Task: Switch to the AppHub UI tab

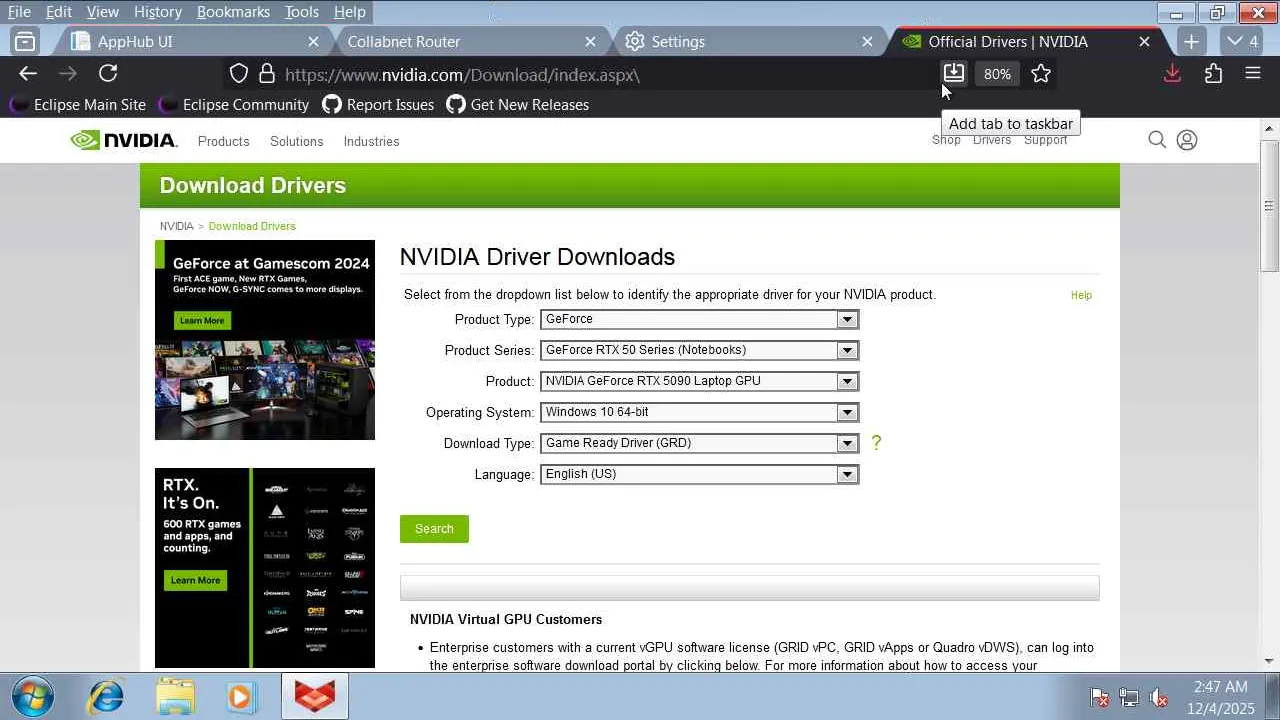Action: (x=195, y=41)
